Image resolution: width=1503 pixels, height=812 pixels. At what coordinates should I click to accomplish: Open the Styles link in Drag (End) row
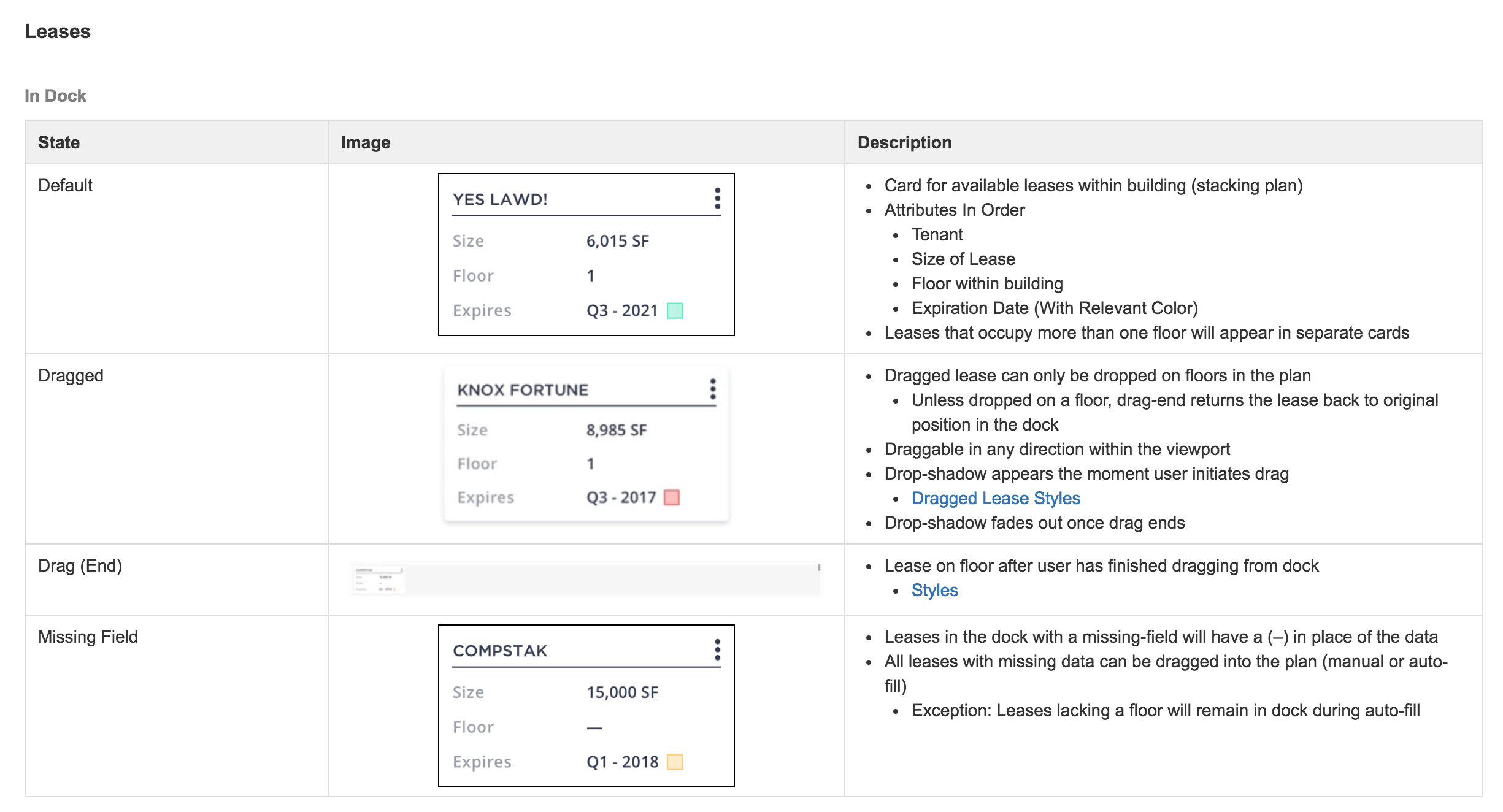934,590
